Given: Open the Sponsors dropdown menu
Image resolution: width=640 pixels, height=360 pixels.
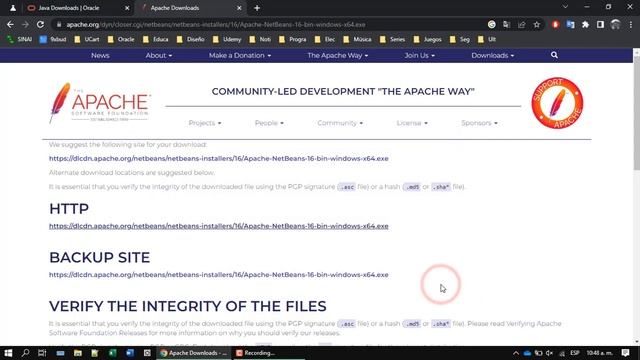Looking at the screenshot, I should 479,123.
